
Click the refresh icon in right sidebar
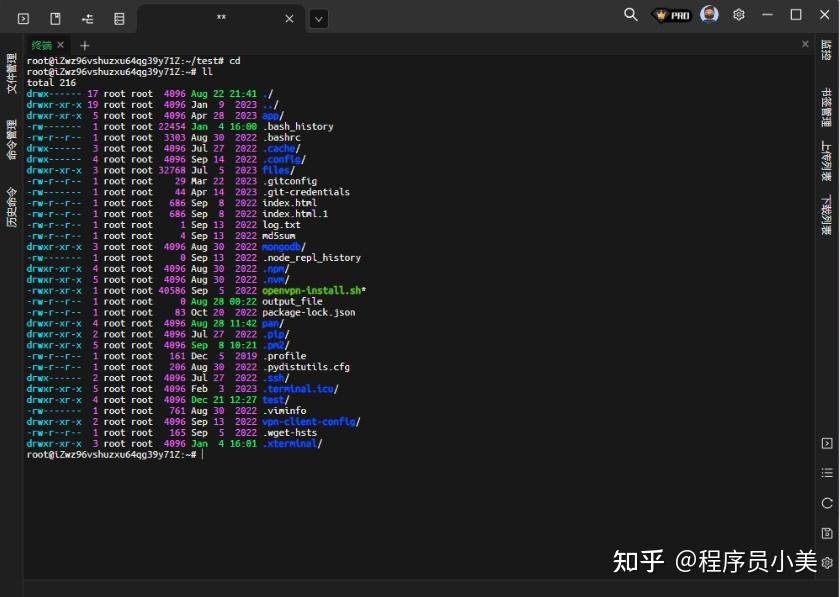827,503
